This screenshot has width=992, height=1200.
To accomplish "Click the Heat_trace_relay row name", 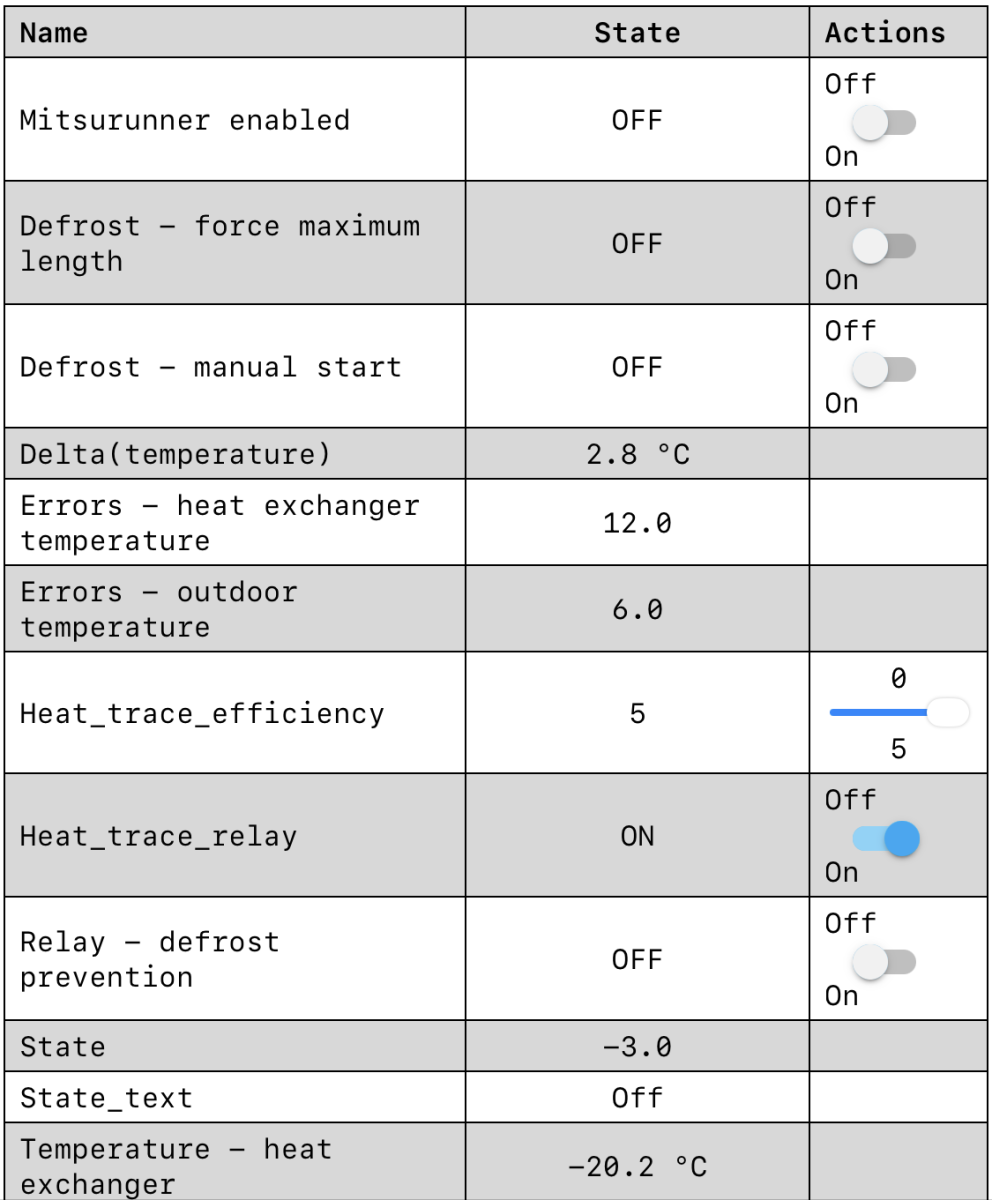I will click(159, 837).
